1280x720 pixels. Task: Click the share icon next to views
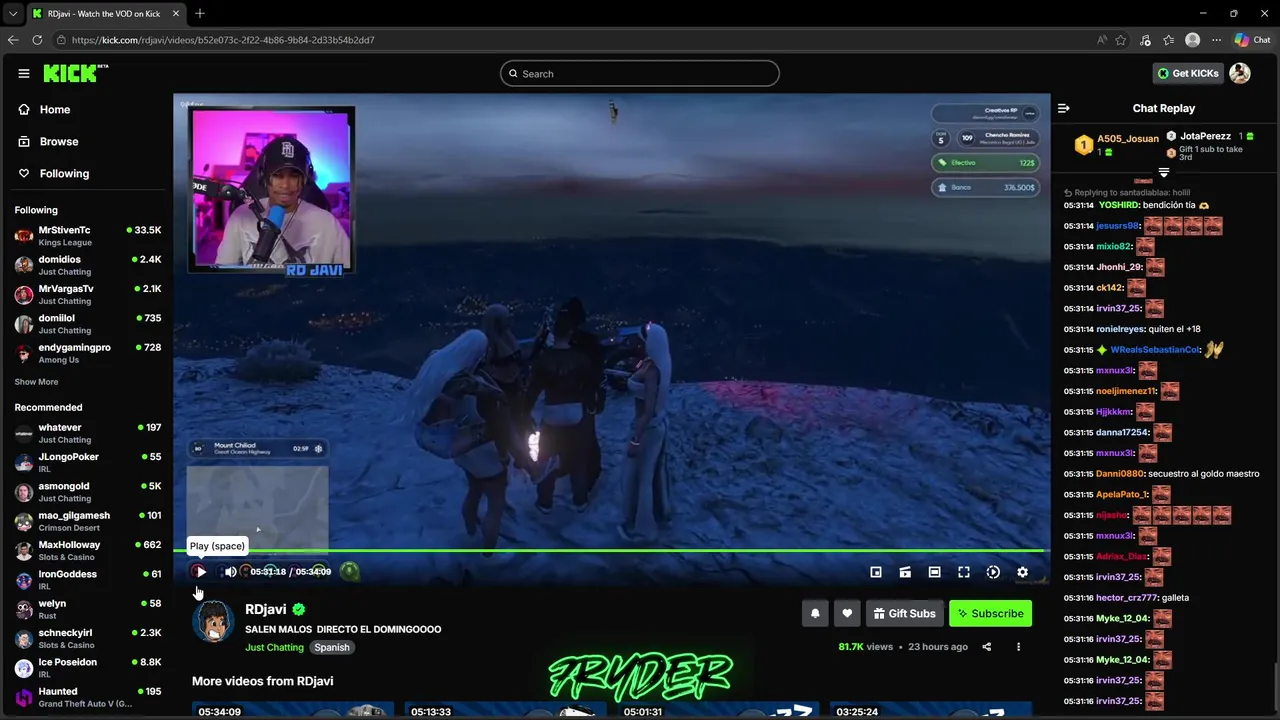coord(986,647)
